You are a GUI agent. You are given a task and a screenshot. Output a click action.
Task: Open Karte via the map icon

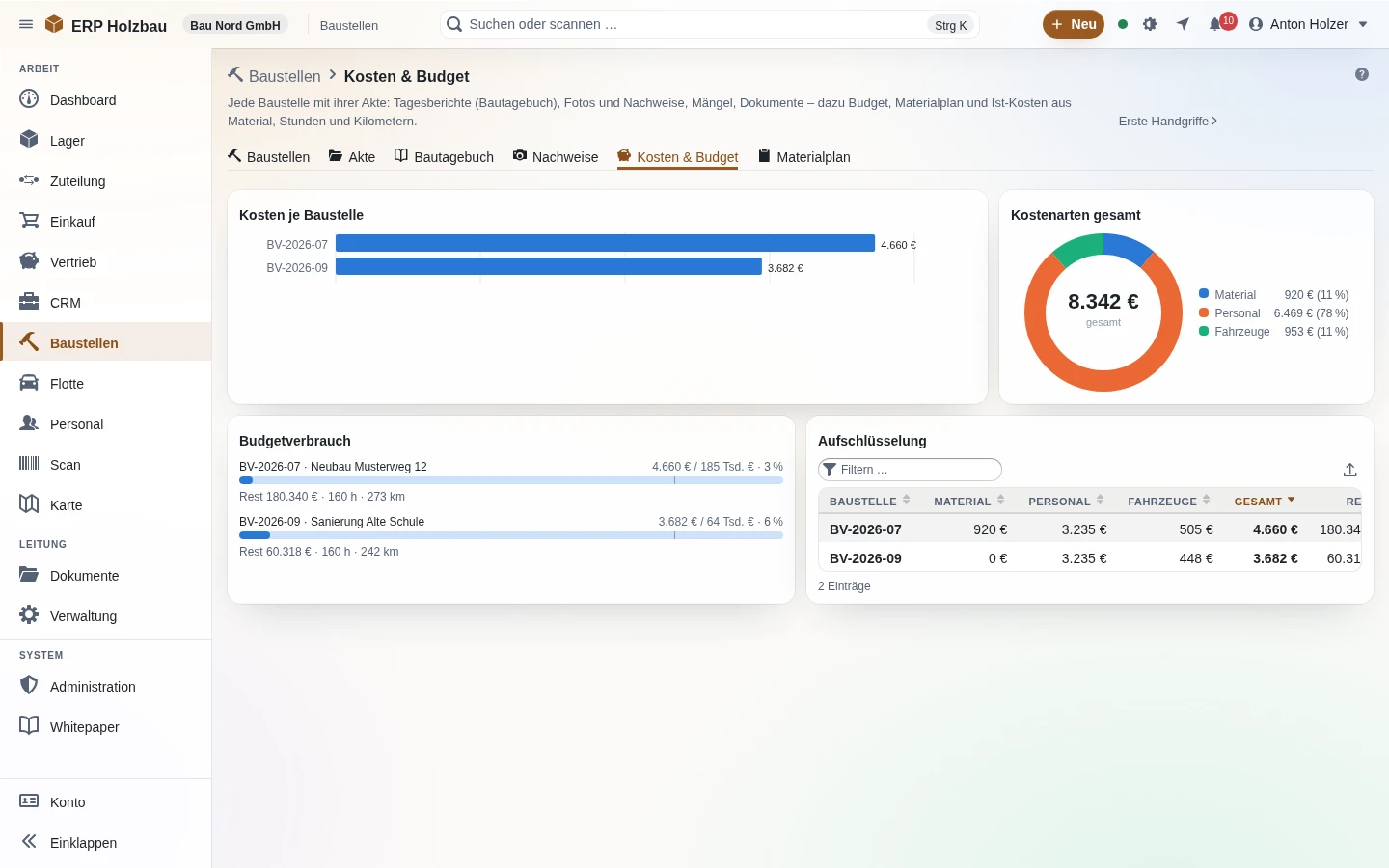click(x=29, y=504)
